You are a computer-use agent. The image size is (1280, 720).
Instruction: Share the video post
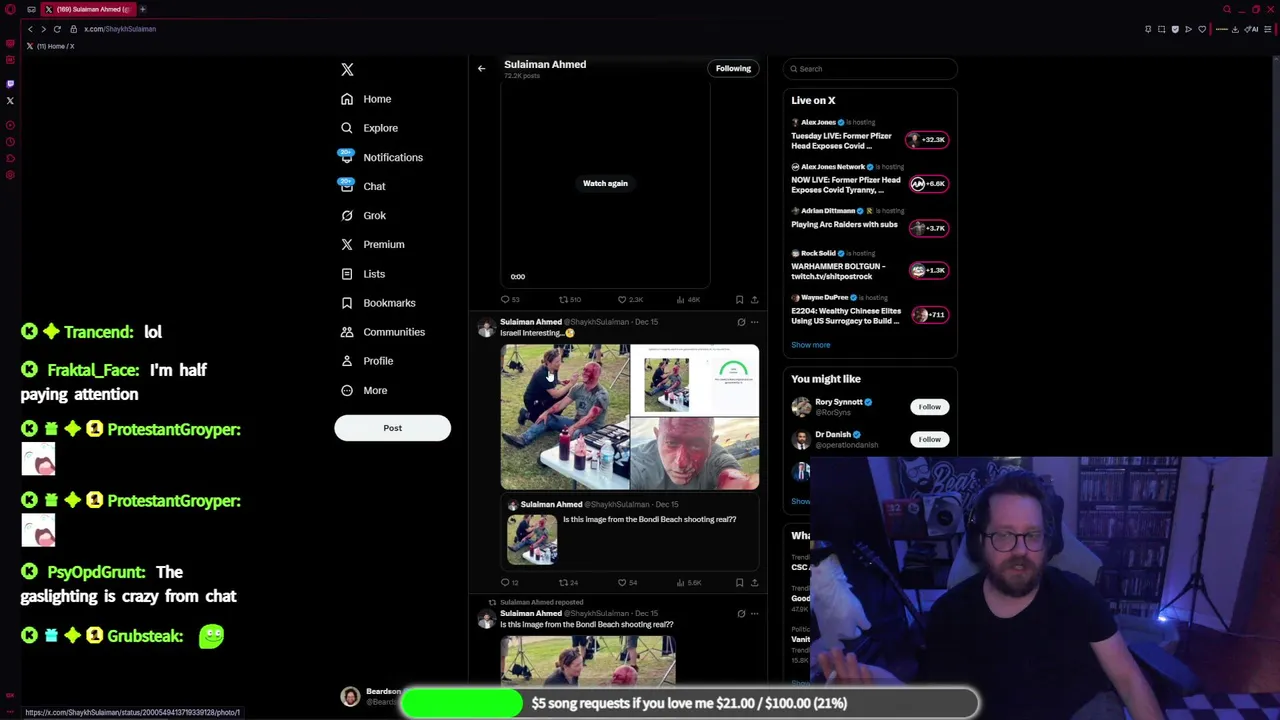coord(754,299)
